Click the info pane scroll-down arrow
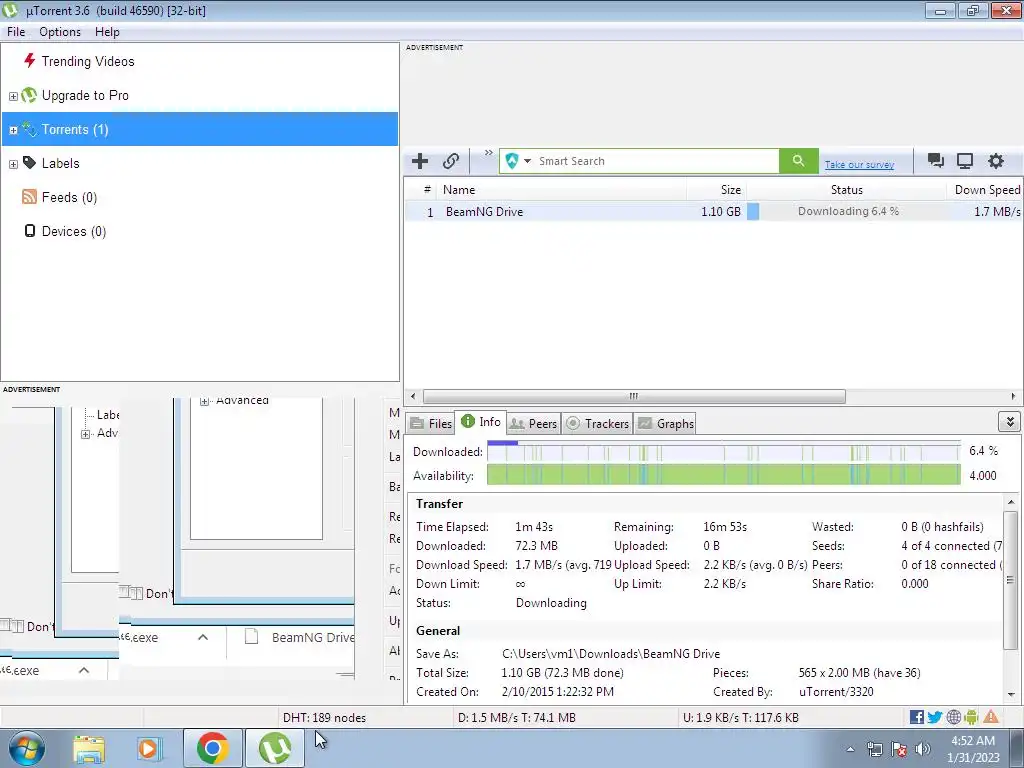This screenshot has width=1024, height=768. [1011, 694]
